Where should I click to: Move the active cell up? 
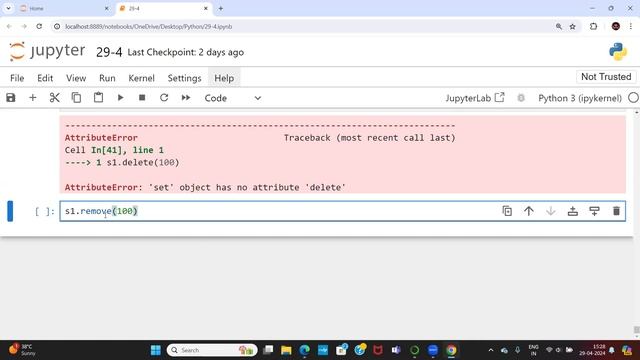[529, 211]
